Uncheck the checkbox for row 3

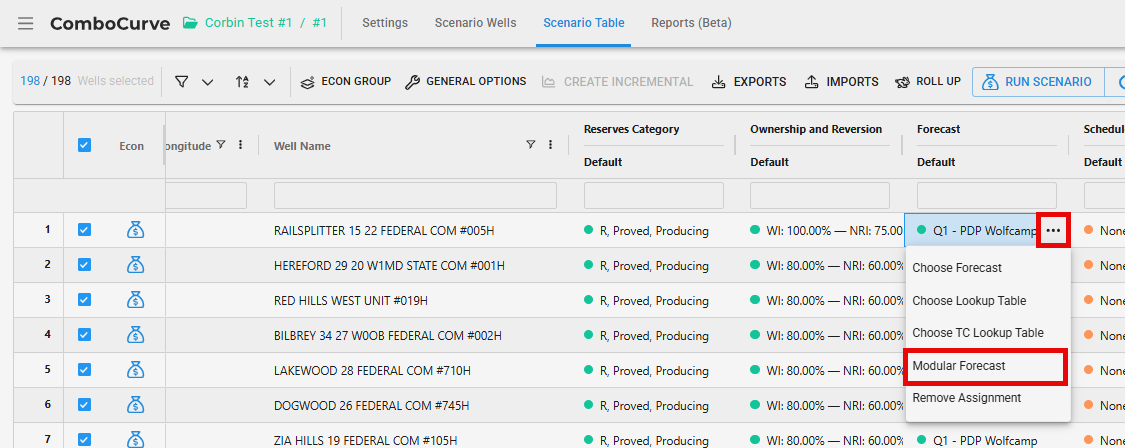(84, 300)
